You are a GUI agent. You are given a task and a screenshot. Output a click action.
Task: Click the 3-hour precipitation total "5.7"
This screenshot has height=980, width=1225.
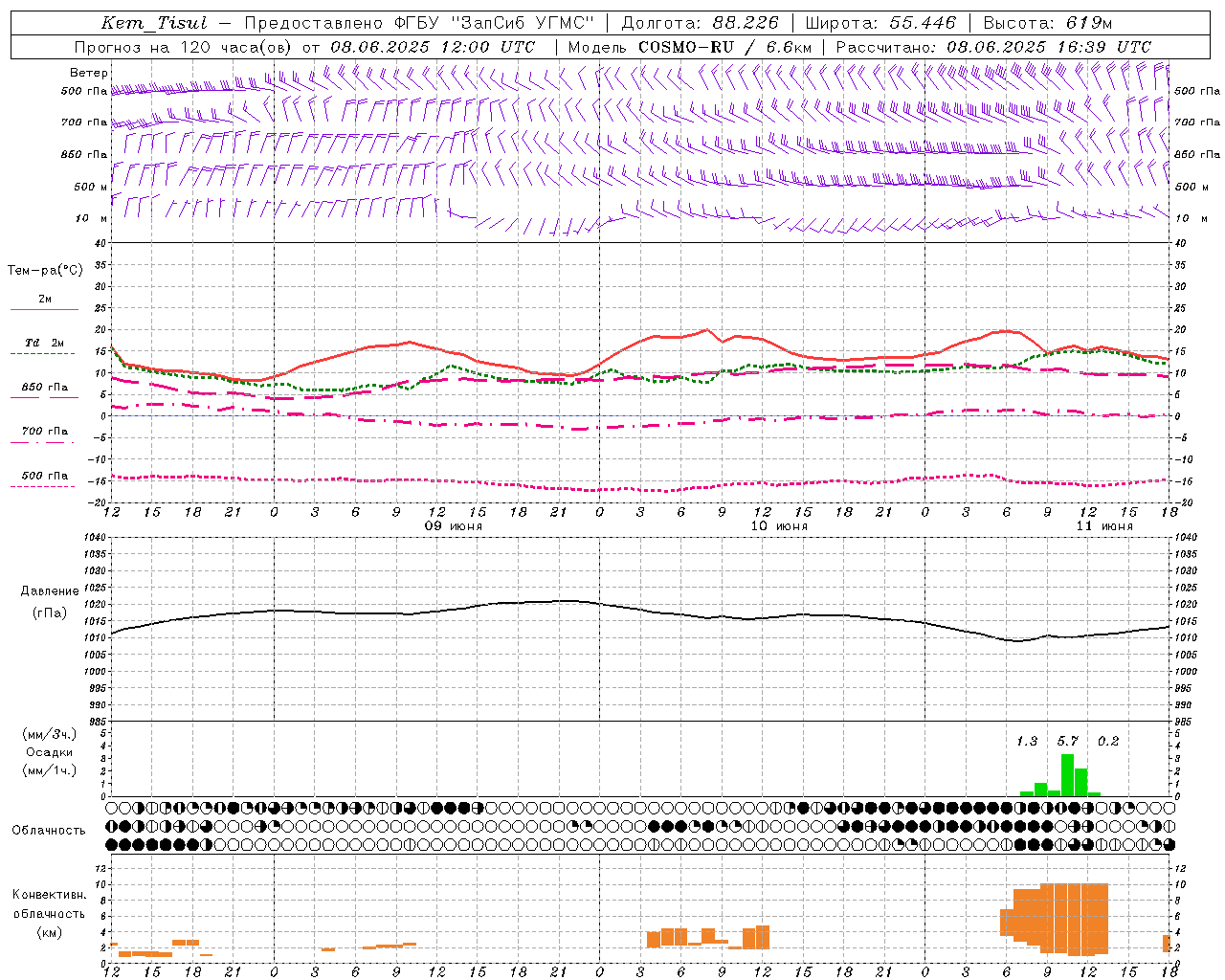(1067, 742)
